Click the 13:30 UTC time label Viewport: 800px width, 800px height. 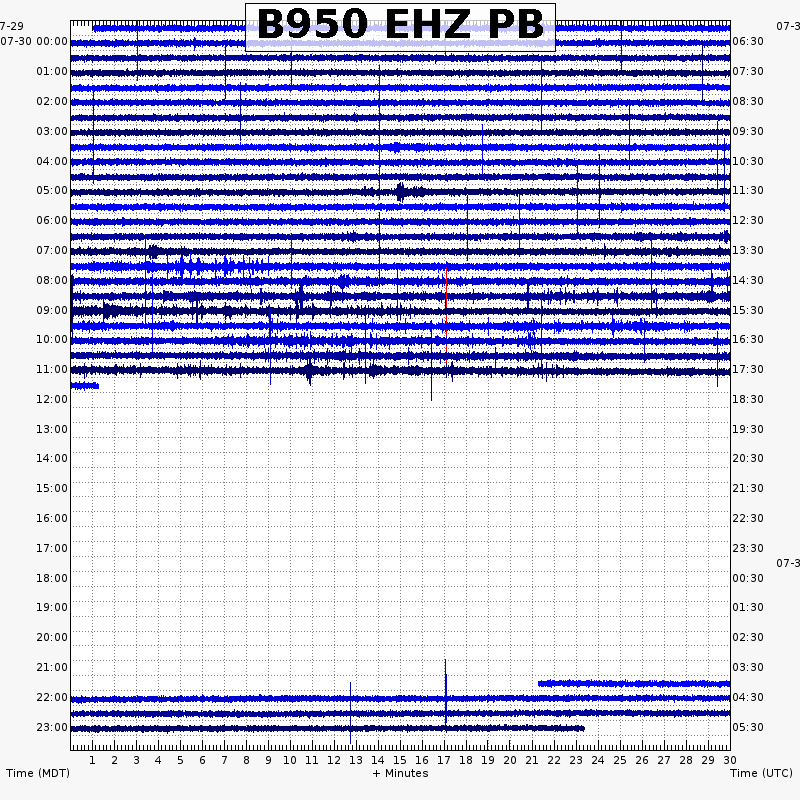pyautogui.click(x=748, y=250)
